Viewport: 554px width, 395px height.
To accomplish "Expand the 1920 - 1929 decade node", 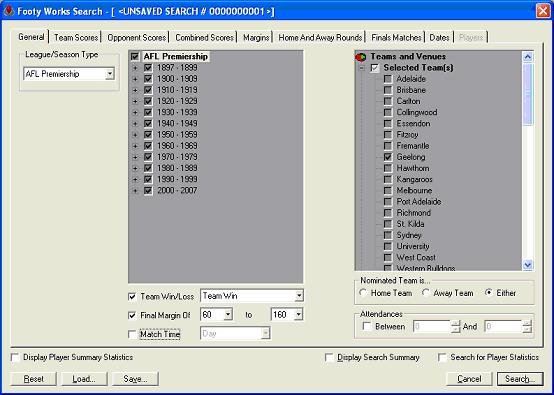I will 135,101.
